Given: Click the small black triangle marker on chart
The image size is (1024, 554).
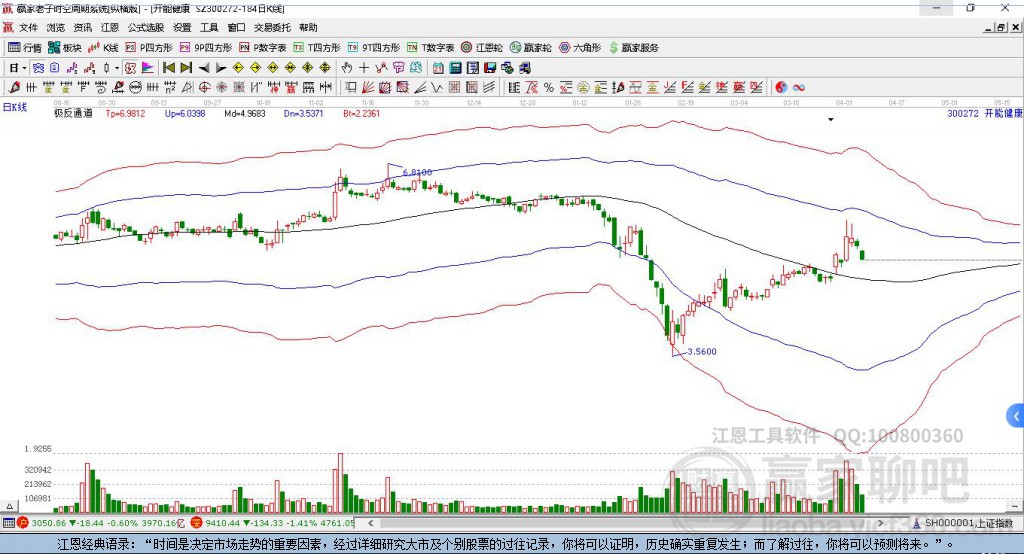Looking at the screenshot, I should (831, 120).
